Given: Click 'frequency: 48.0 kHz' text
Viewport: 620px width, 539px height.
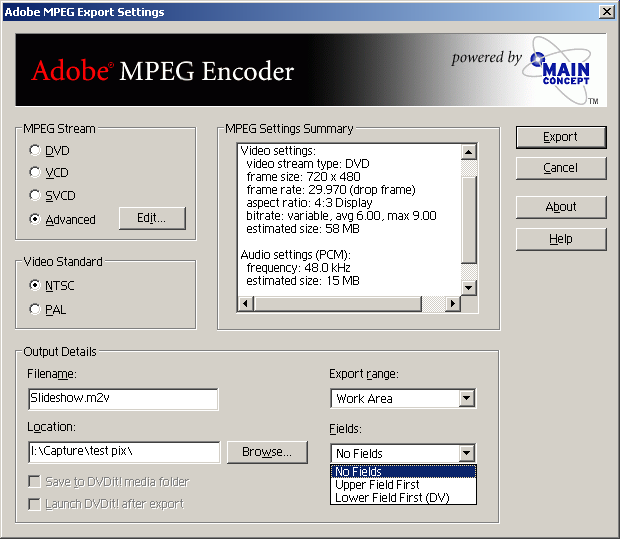Looking at the screenshot, I should coord(299,268).
